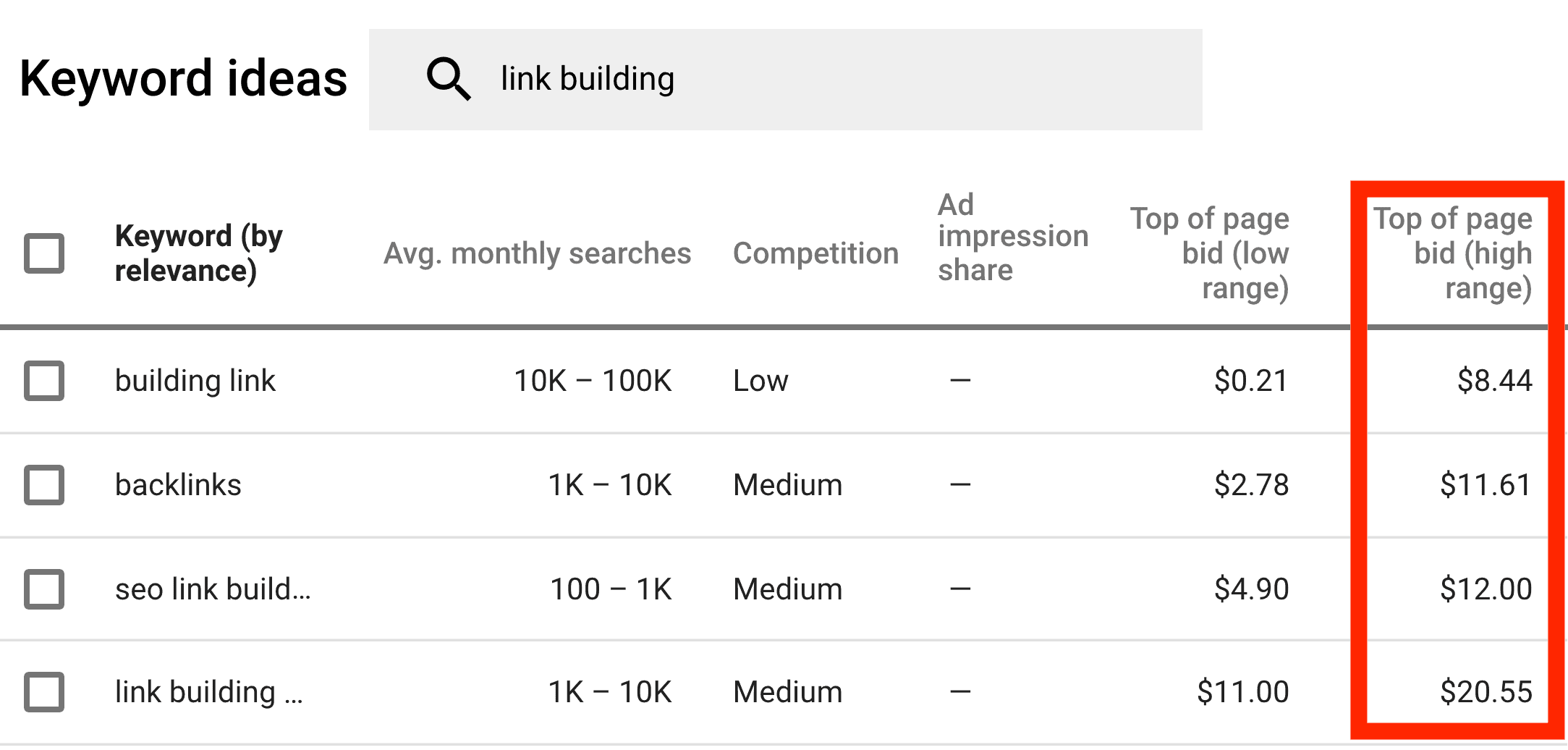Click the $0.21 low-range bid value

tap(1252, 381)
